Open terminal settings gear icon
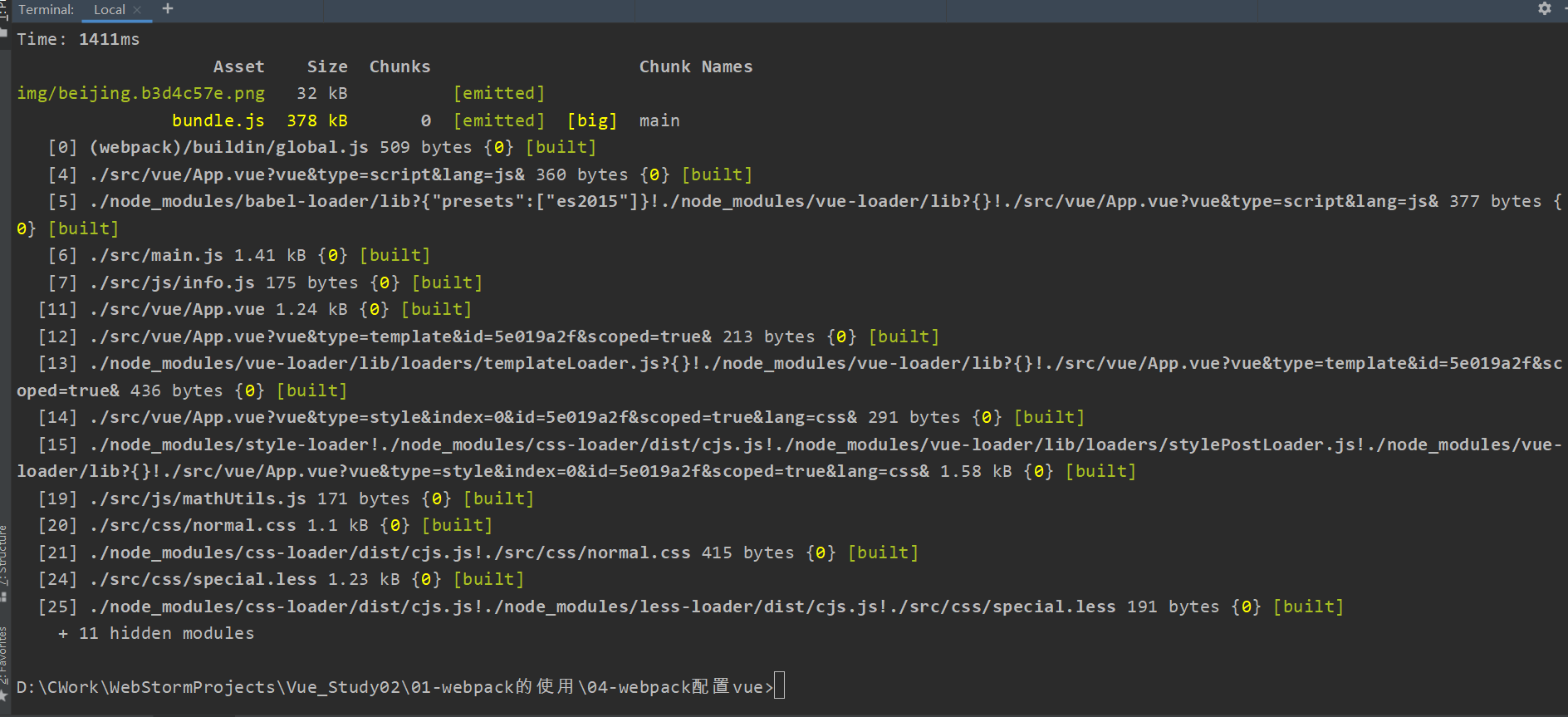 [1544, 8]
